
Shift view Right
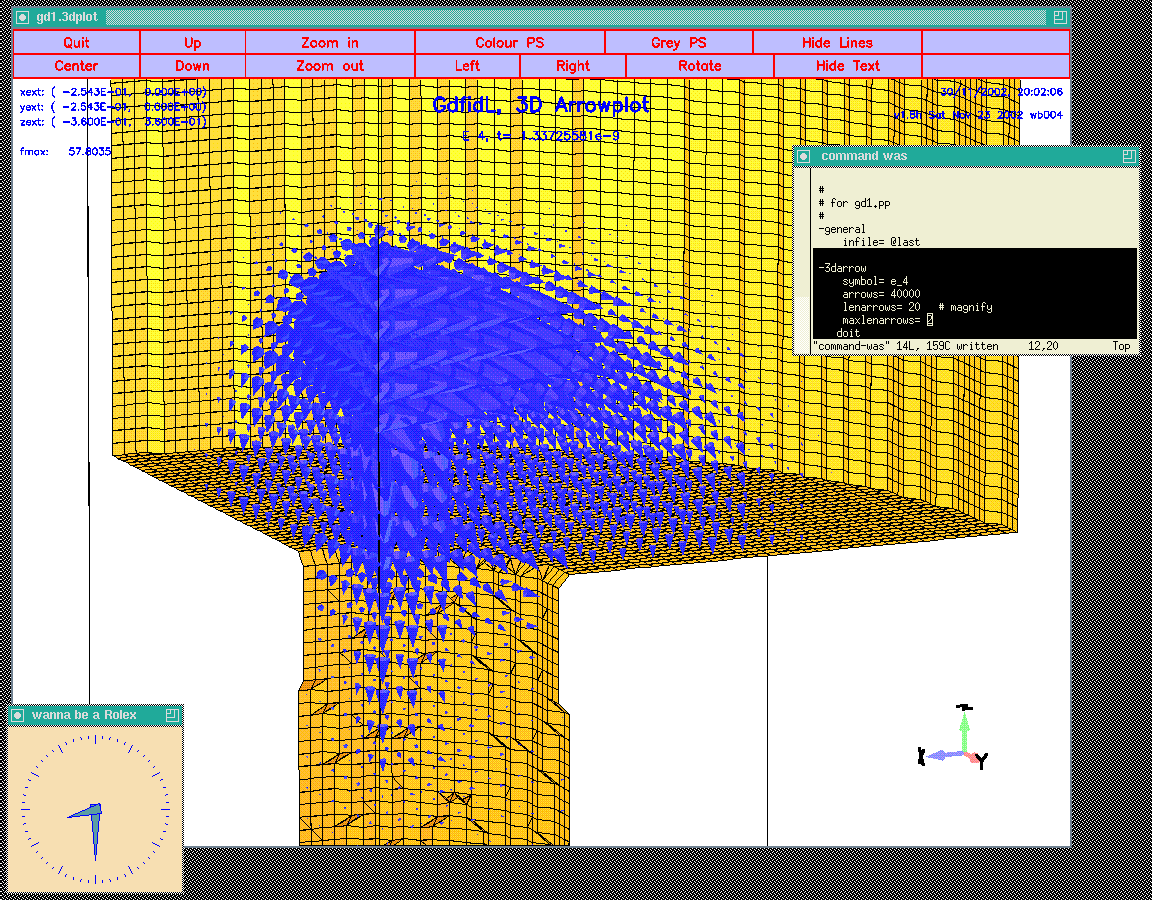tap(573, 65)
